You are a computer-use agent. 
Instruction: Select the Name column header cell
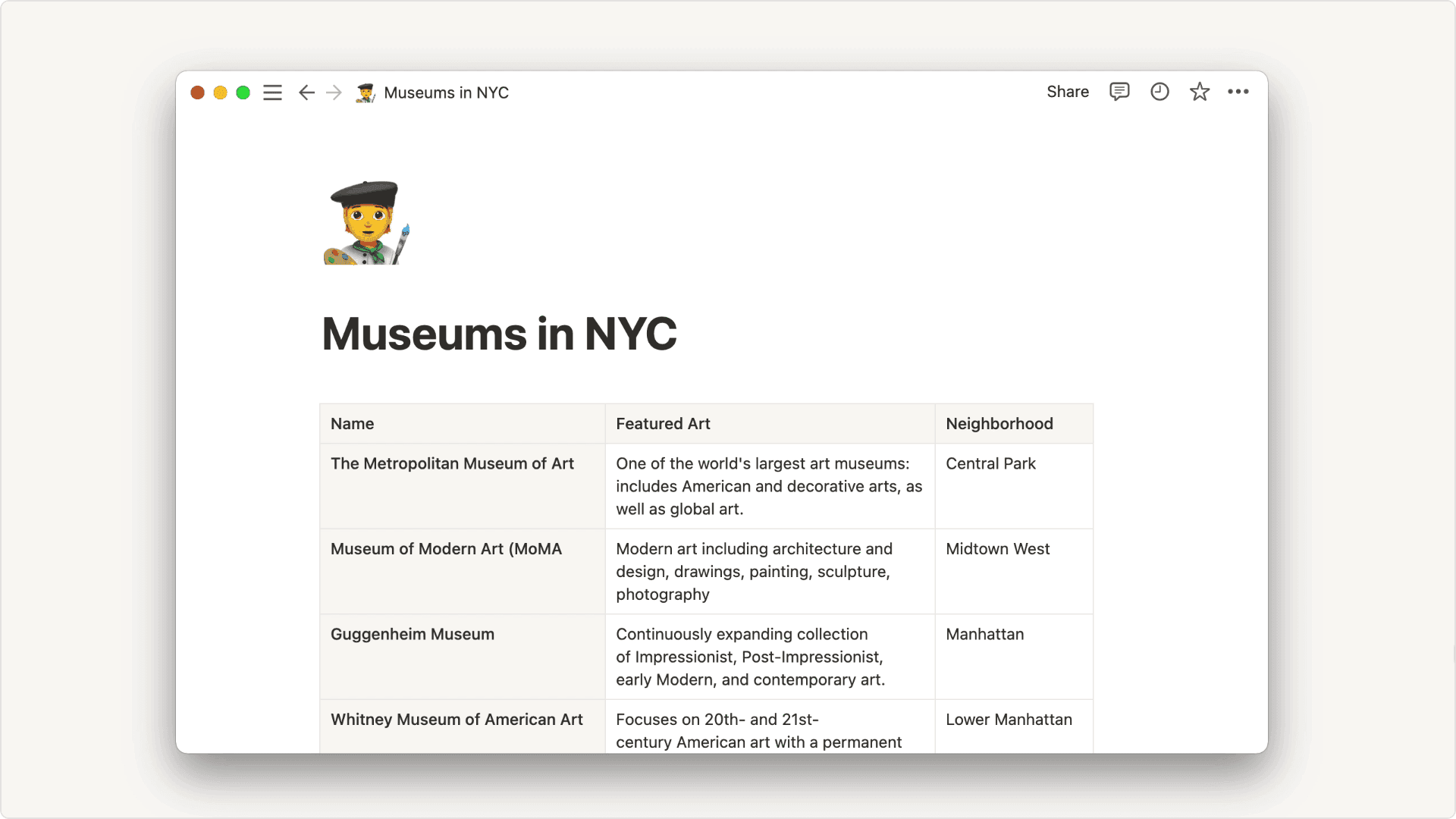coord(462,424)
